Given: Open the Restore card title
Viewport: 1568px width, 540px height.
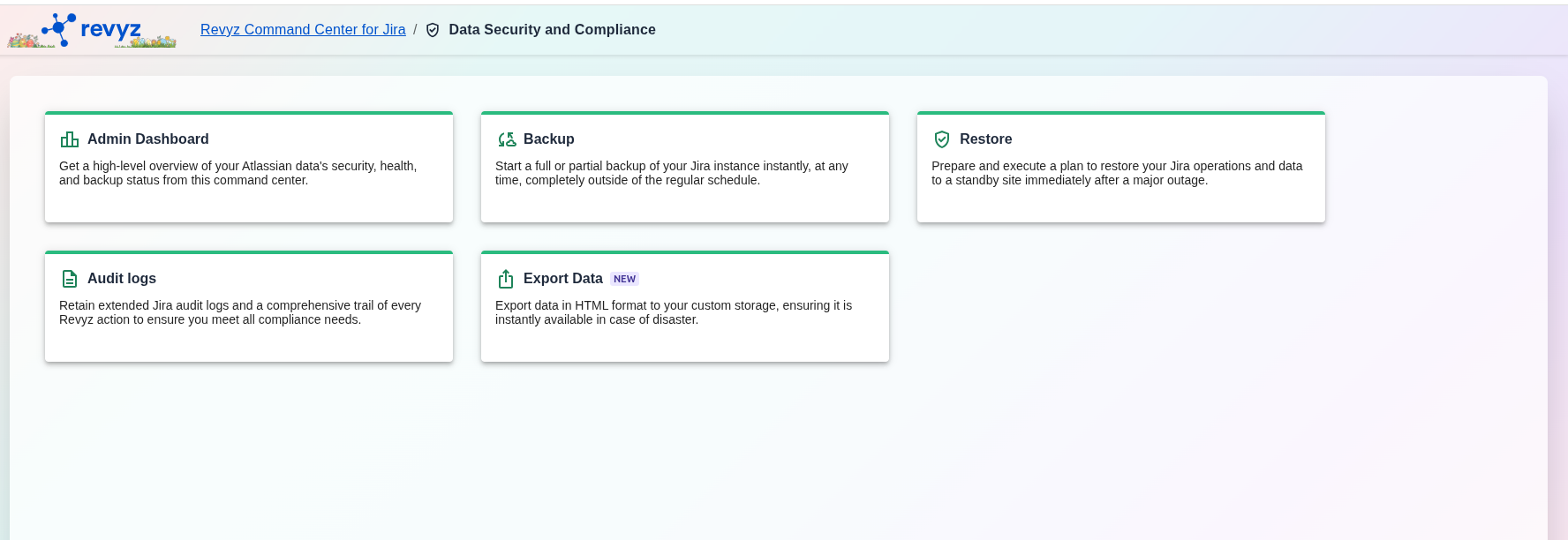Looking at the screenshot, I should click(x=985, y=139).
